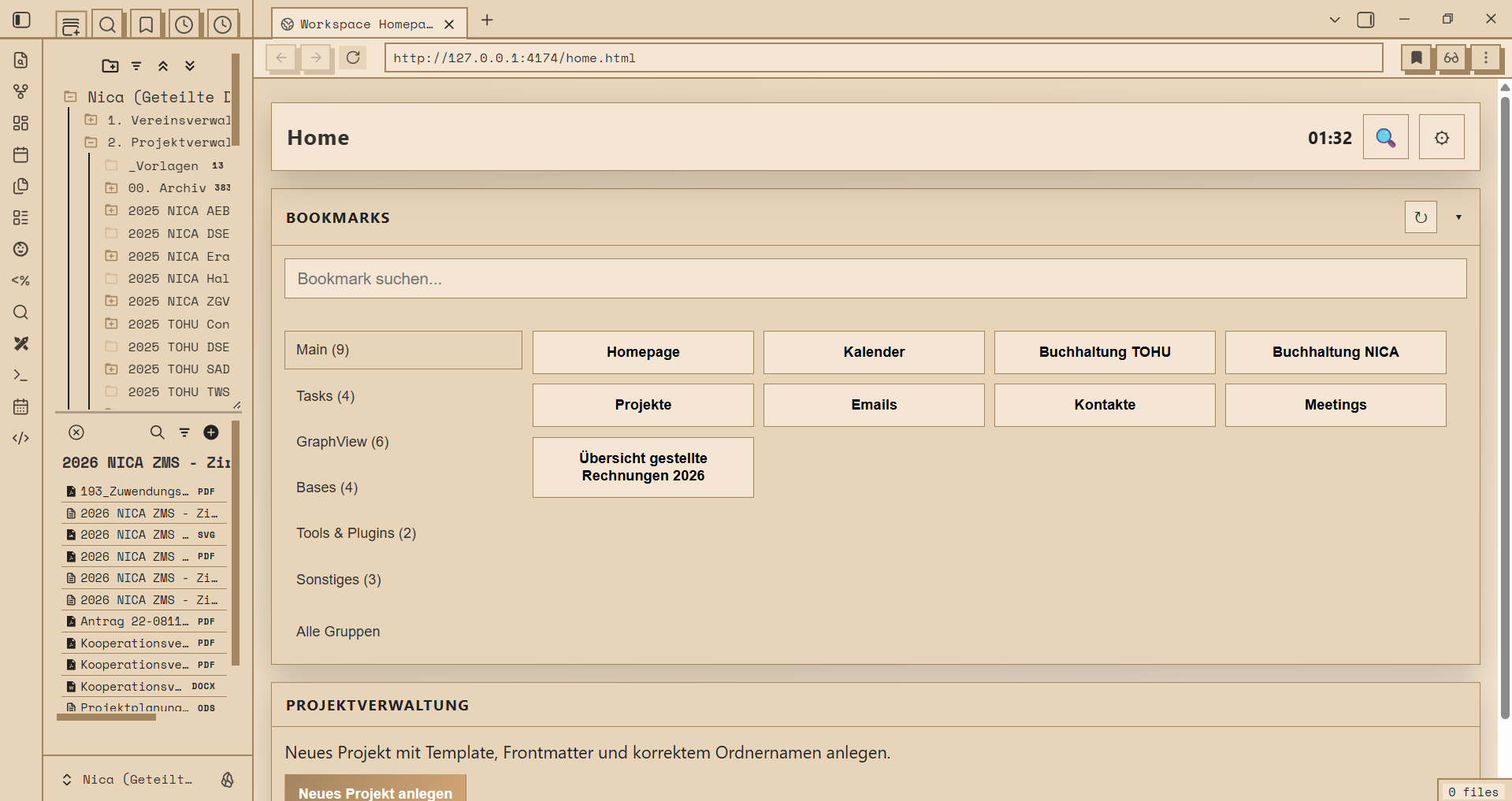This screenshot has width=1512, height=801.
Task: Toggle the right sidebar panel
Action: click(x=1365, y=20)
